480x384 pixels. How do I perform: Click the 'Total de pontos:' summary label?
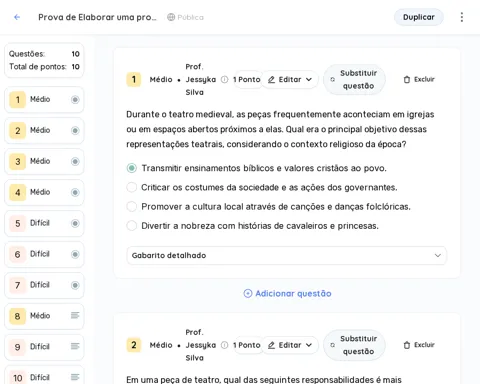click(38, 67)
